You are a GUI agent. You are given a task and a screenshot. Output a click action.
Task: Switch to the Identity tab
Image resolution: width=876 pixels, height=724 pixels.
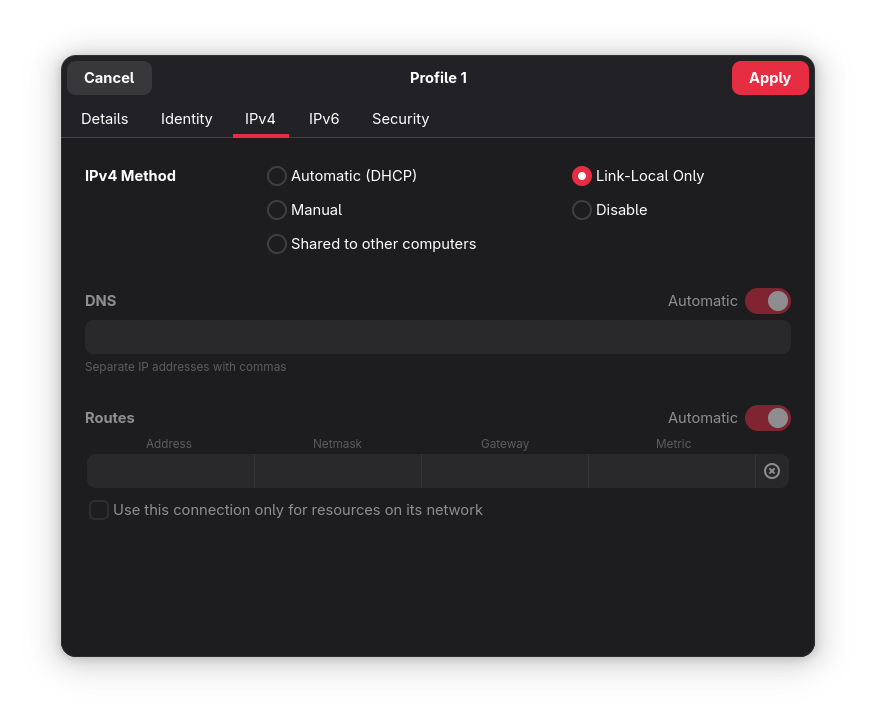187,119
